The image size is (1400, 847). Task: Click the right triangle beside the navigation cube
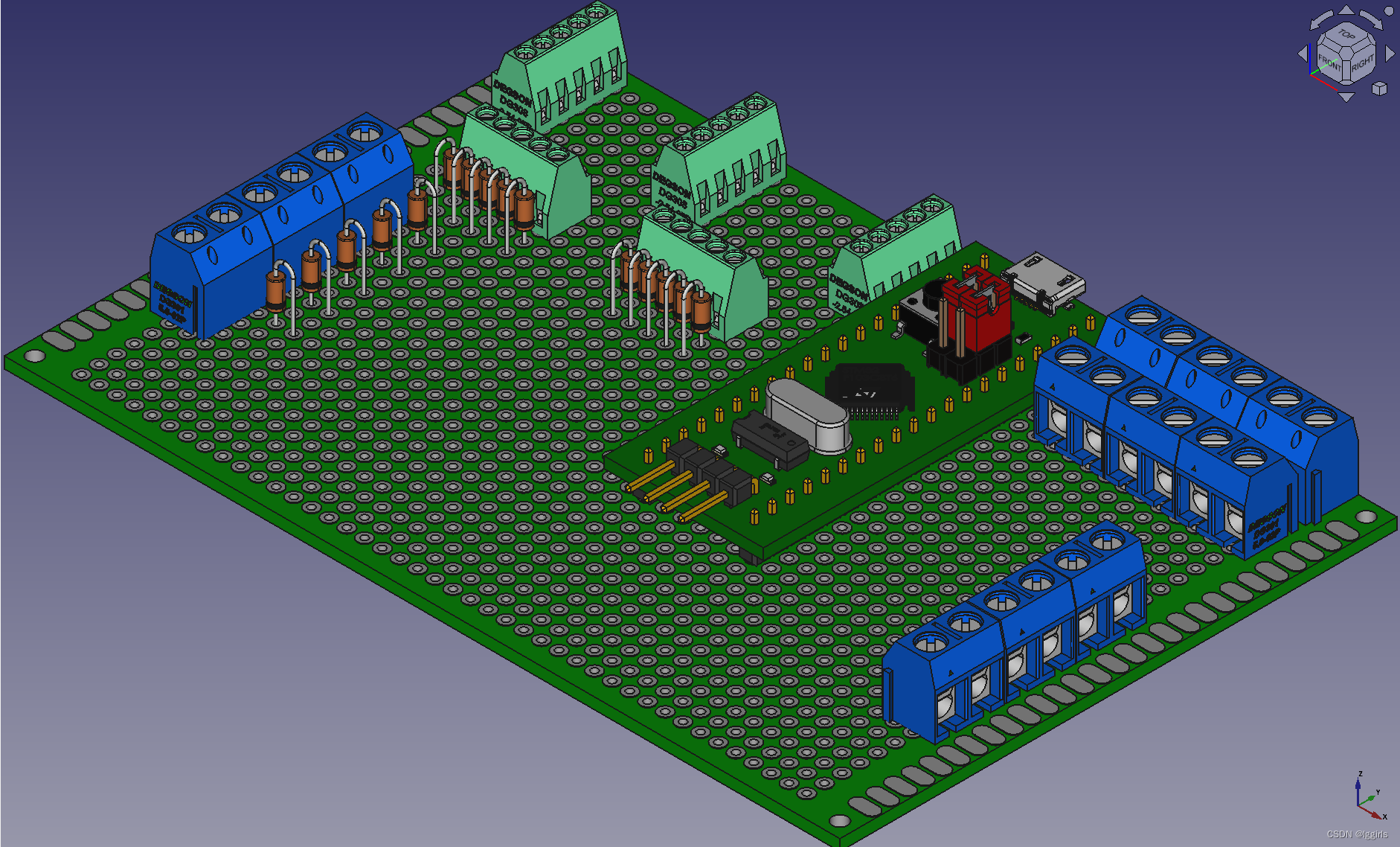point(1390,54)
